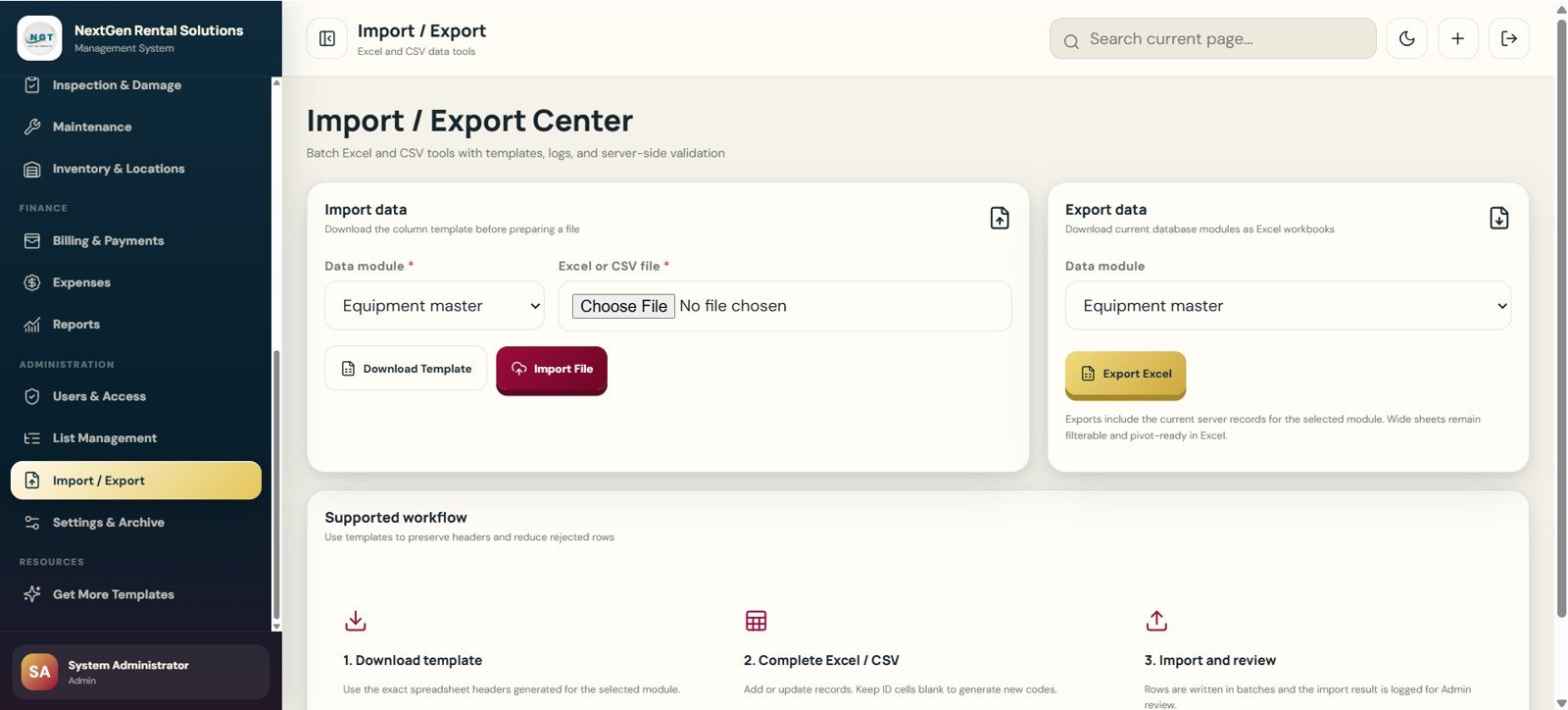The height and width of the screenshot is (710, 1568).
Task: Click the Export data download file icon
Action: 1499,218
